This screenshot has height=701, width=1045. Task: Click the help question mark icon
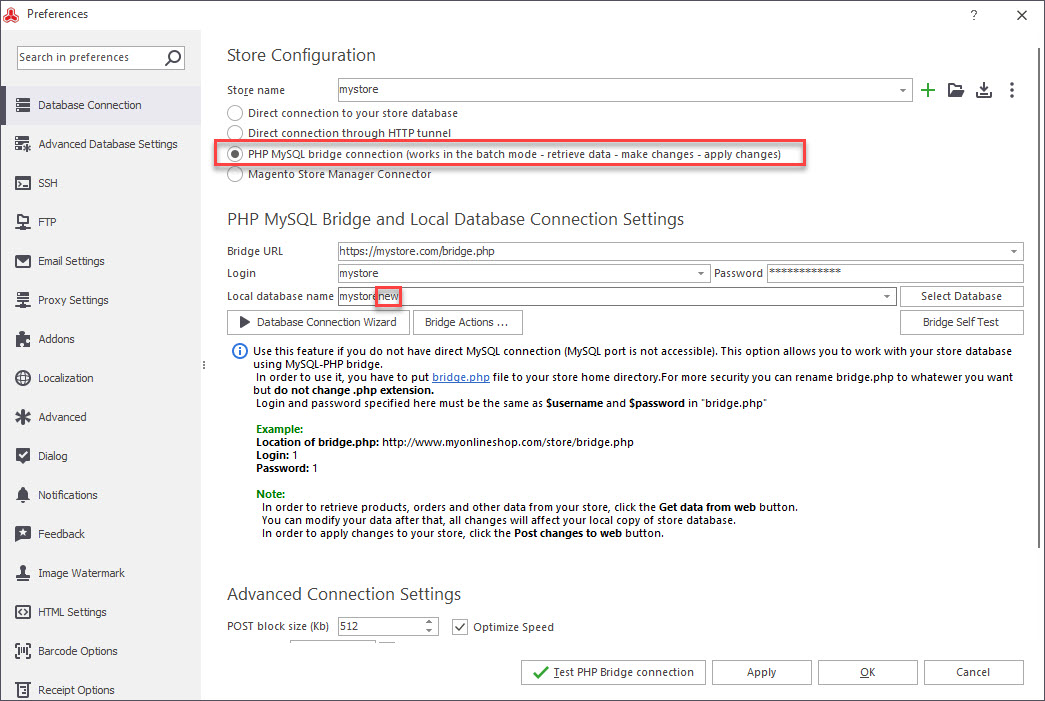974,15
